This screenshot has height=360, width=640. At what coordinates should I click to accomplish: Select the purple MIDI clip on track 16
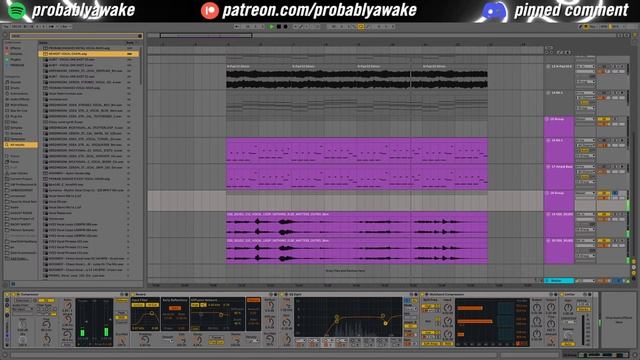point(357,150)
